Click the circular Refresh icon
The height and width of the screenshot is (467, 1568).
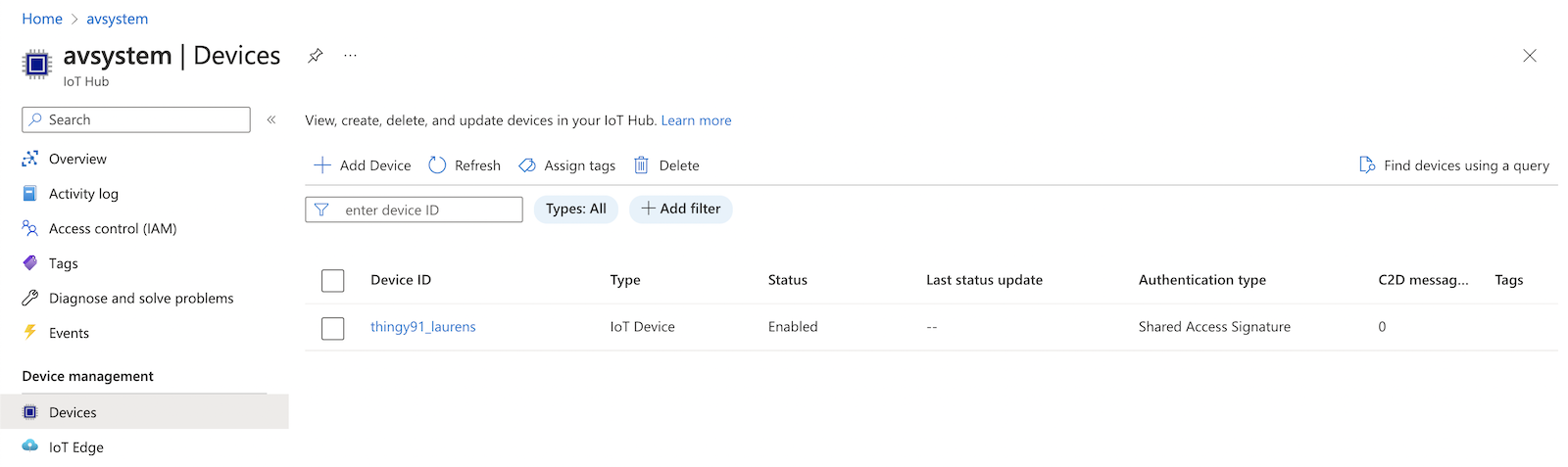[x=437, y=165]
